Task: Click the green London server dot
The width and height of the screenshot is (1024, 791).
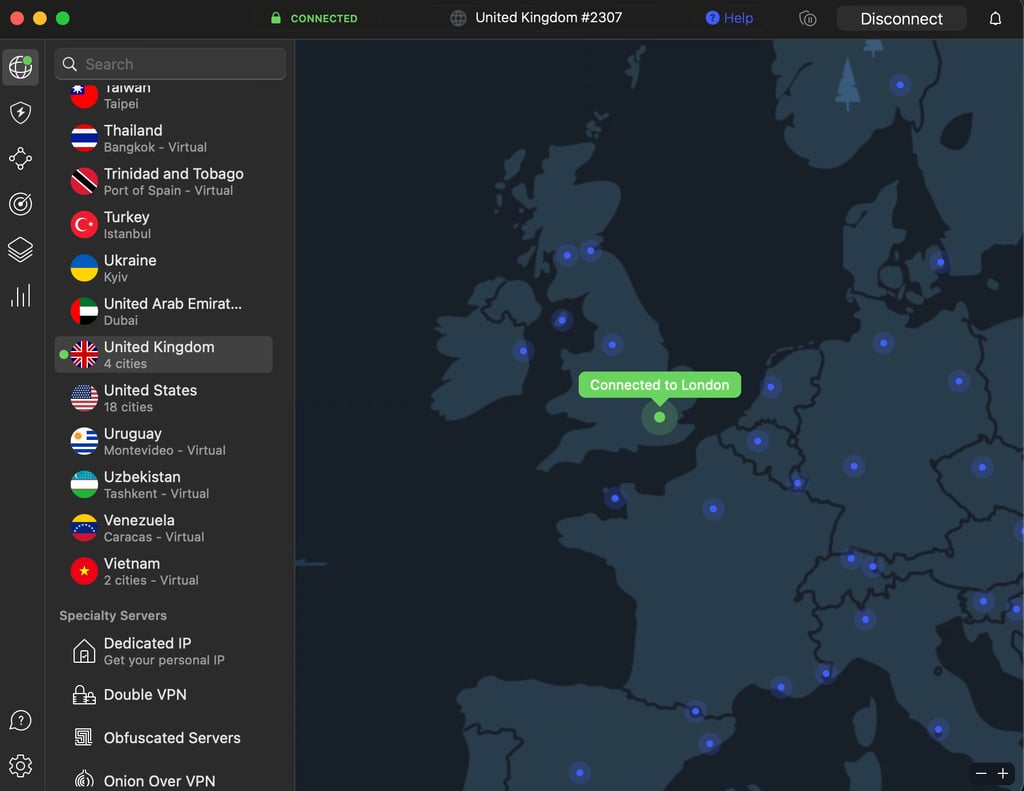Action: pos(660,417)
